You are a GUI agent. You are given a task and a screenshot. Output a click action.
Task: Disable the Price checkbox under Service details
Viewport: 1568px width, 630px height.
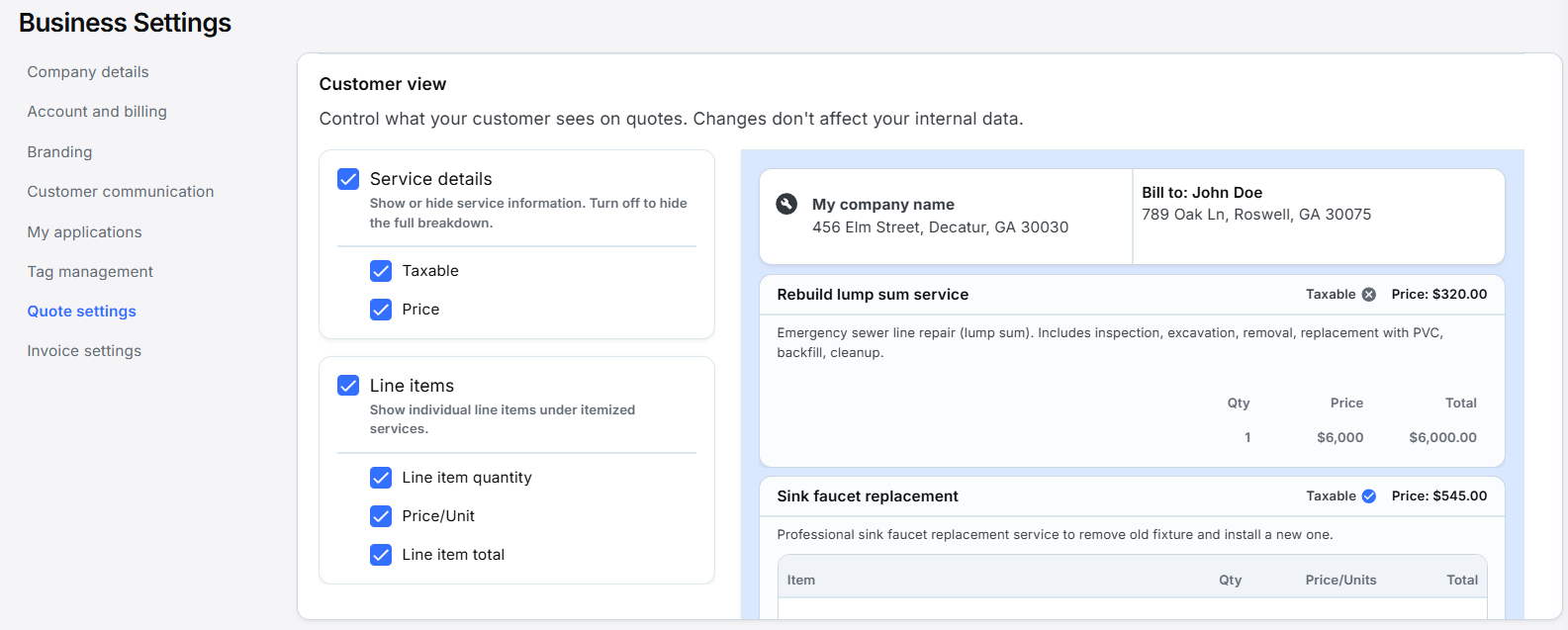(381, 310)
